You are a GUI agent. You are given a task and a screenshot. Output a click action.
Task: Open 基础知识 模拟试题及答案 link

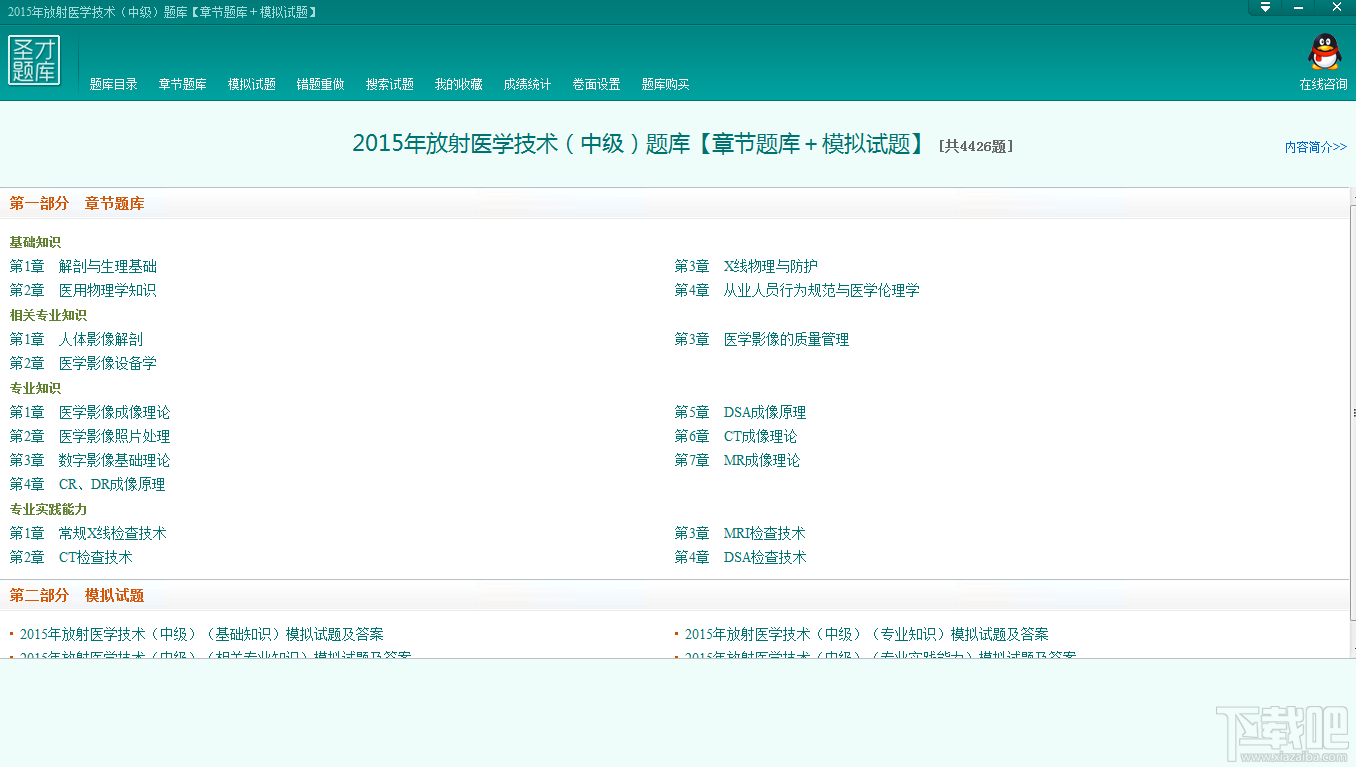(x=201, y=634)
